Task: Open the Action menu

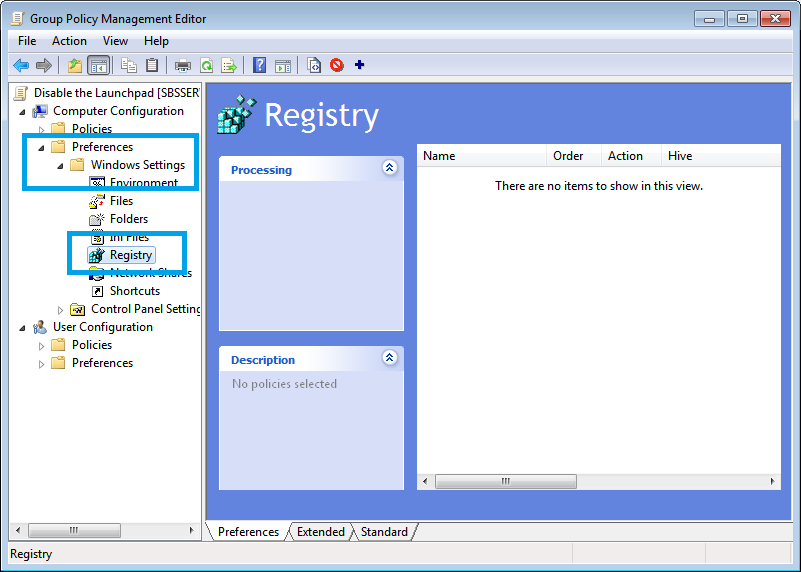Action: (69, 41)
